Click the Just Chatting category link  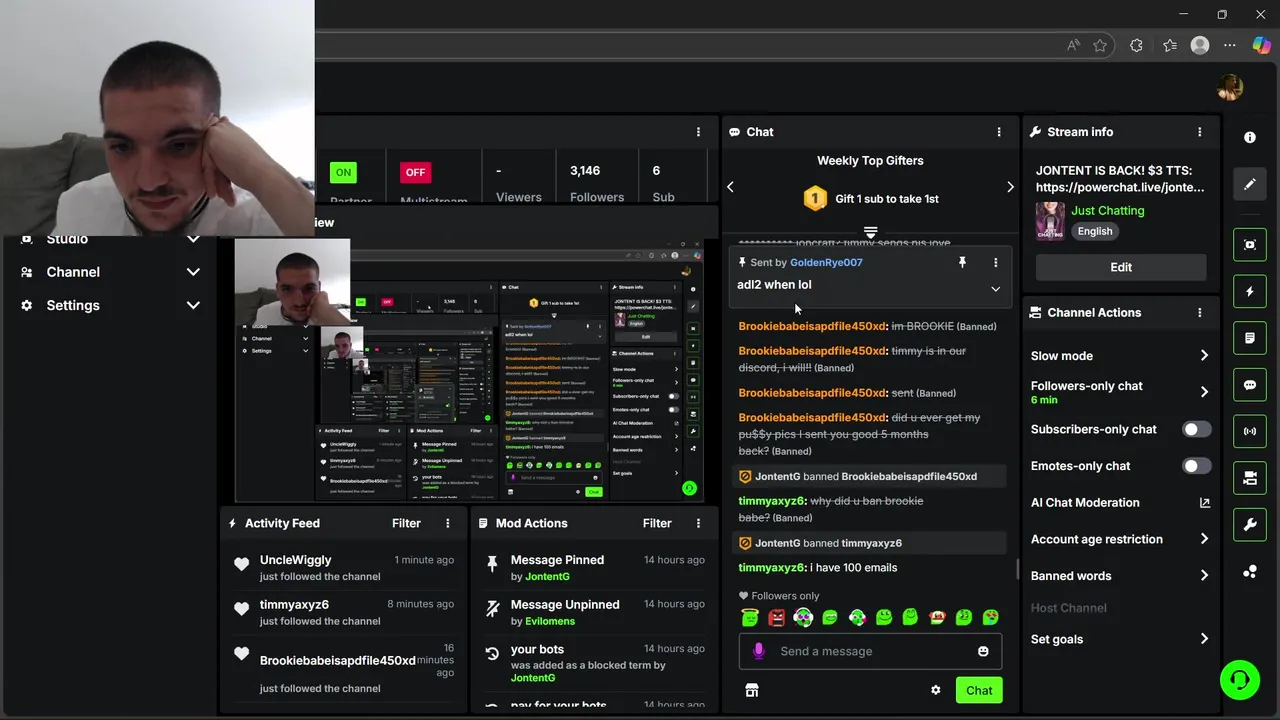[x=1108, y=211]
